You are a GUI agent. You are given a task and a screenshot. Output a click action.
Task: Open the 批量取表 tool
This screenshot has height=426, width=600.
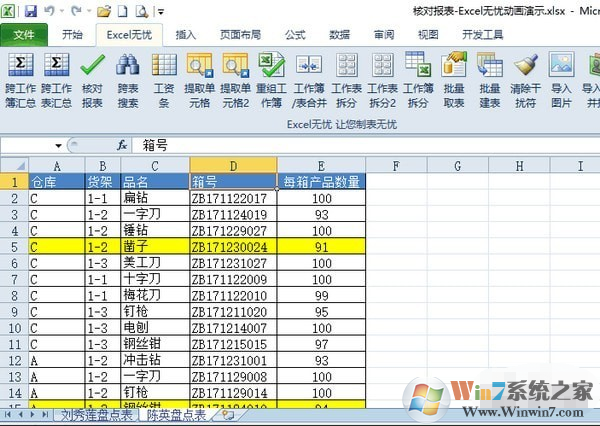[x=453, y=68]
